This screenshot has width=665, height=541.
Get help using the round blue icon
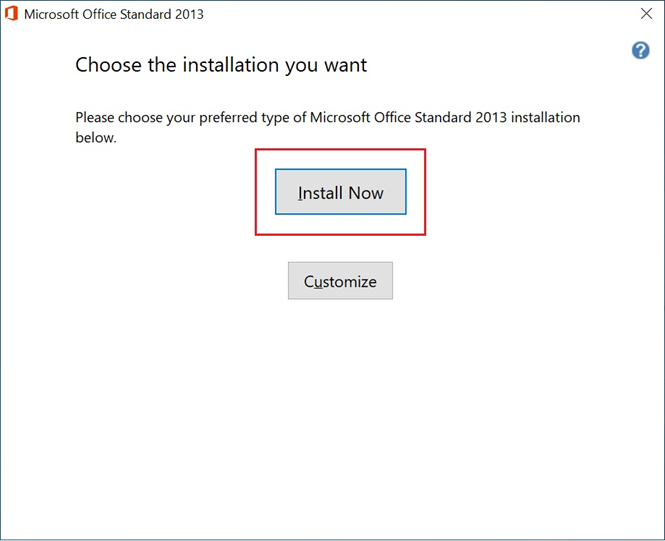coord(640,50)
